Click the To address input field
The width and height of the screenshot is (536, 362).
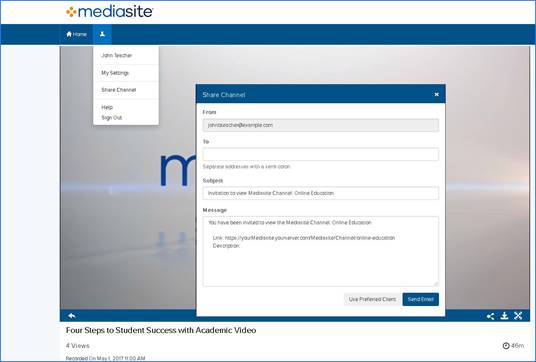coord(321,154)
